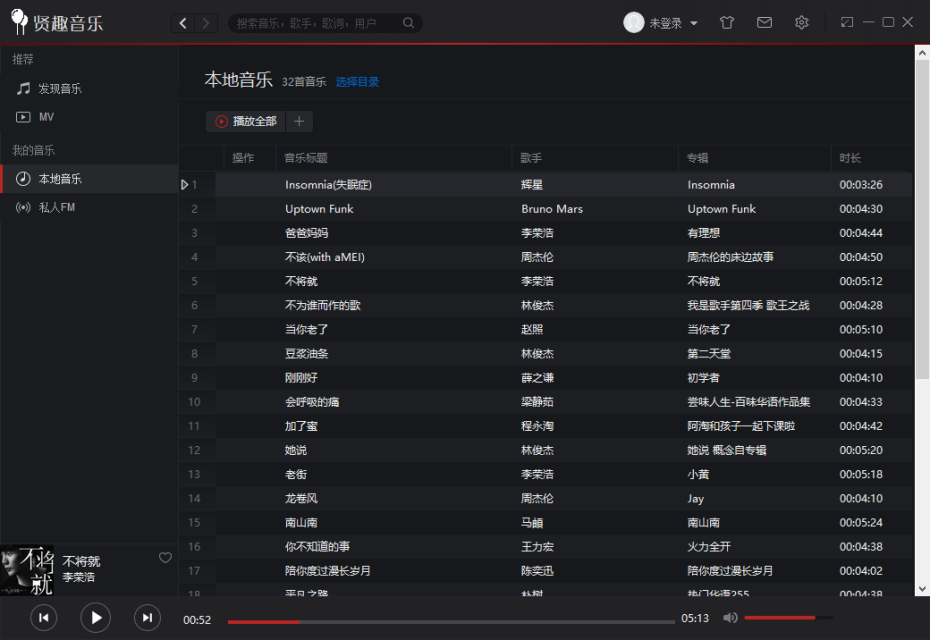930x640 pixels.
Task: Select the song 加了蜜
Action: click(x=301, y=426)
